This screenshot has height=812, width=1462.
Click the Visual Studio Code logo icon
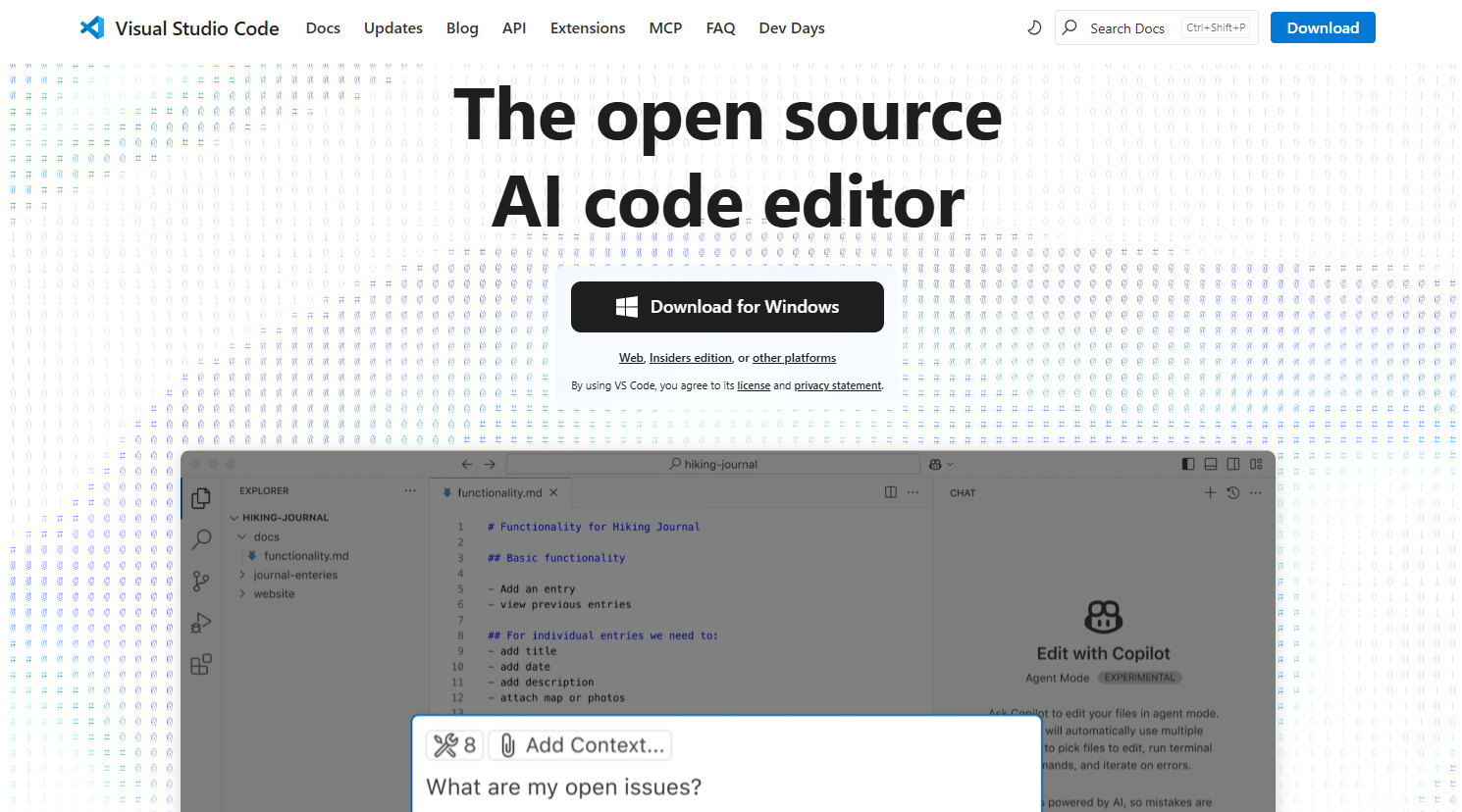(x=92, y=27)
